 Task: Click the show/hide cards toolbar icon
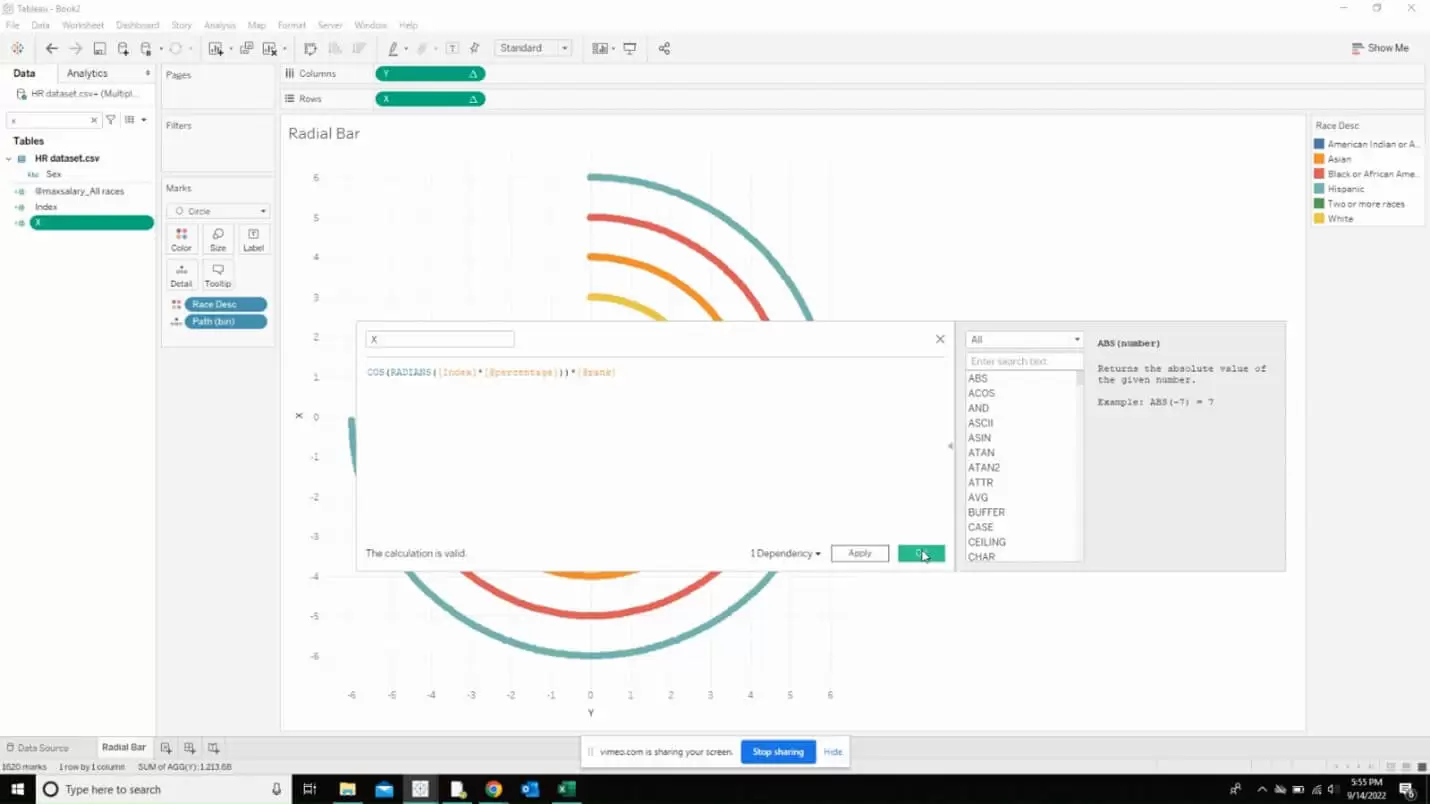coord(599,48)
